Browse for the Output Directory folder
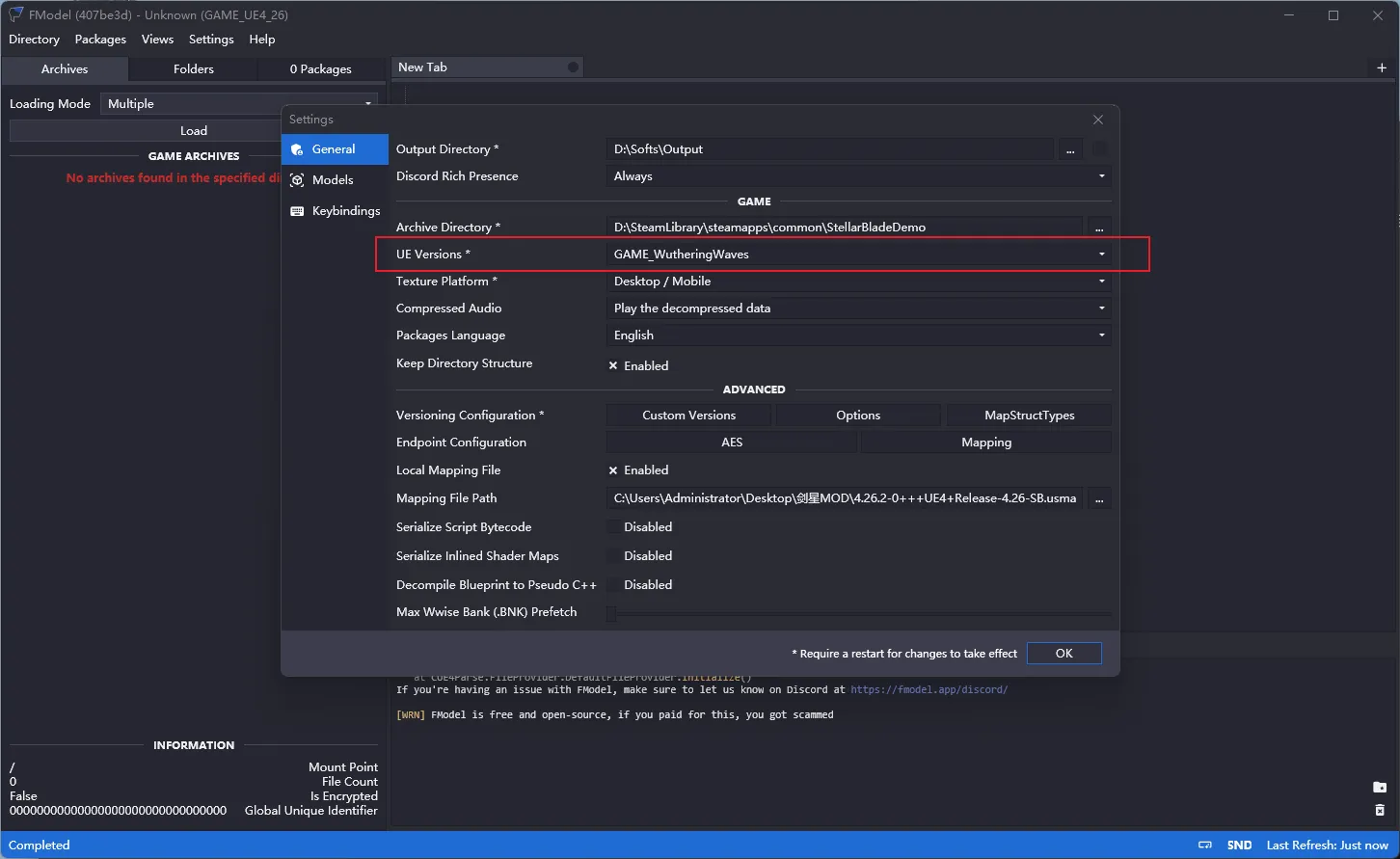This screenshot has width=1400, height=859. (x=1070, y=149)
